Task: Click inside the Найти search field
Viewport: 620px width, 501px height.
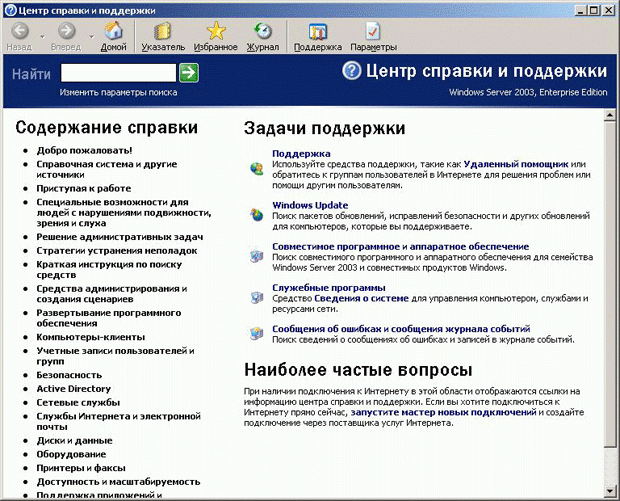Action: (118, 73)
